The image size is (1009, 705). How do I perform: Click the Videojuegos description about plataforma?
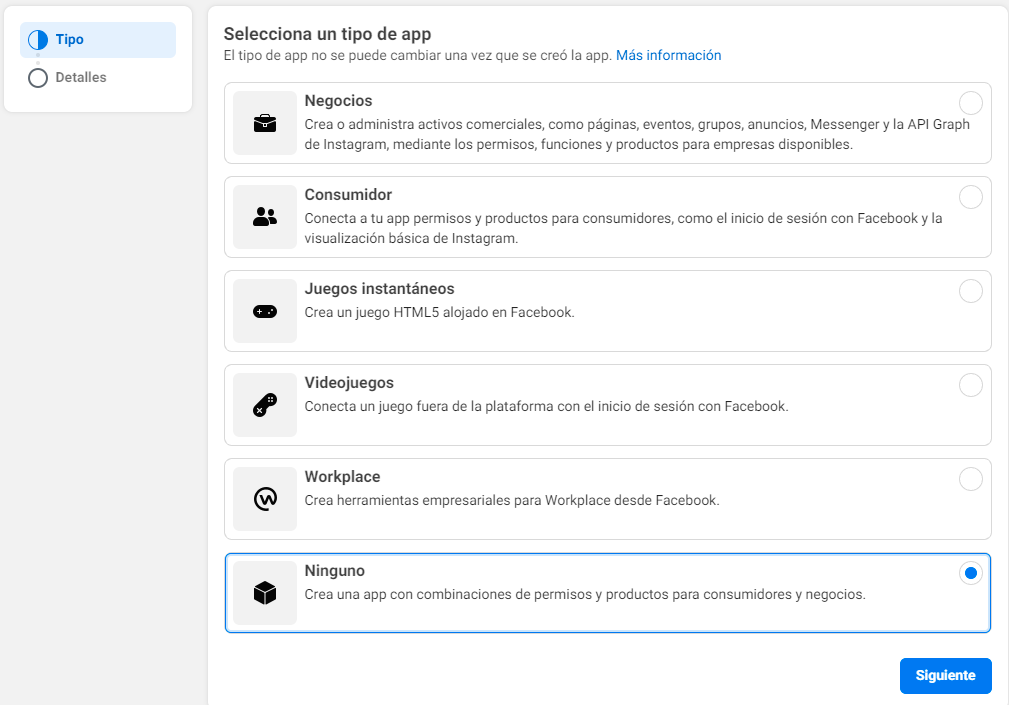[x=546, y=407]
